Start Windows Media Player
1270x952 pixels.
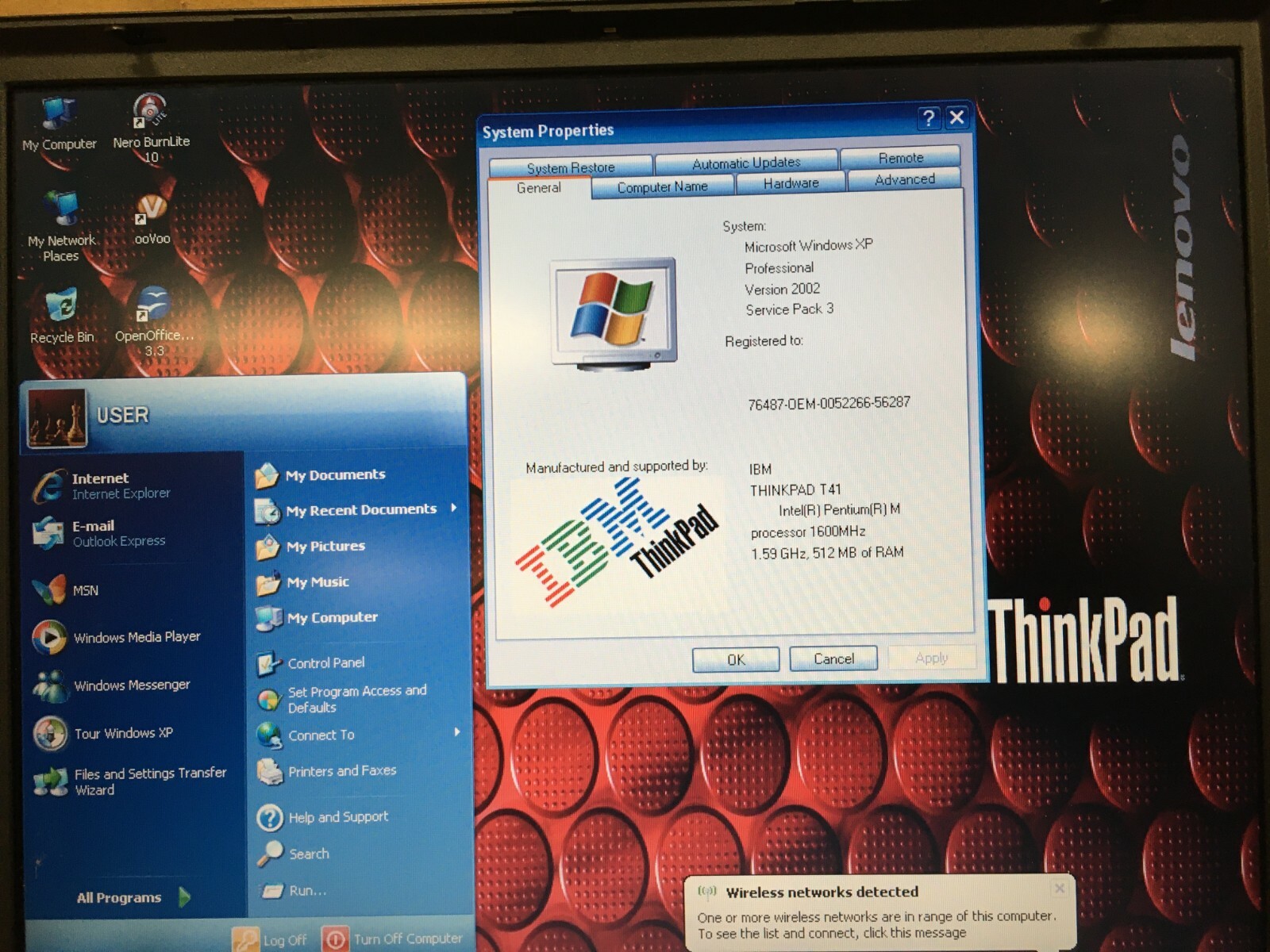point(117,637)
